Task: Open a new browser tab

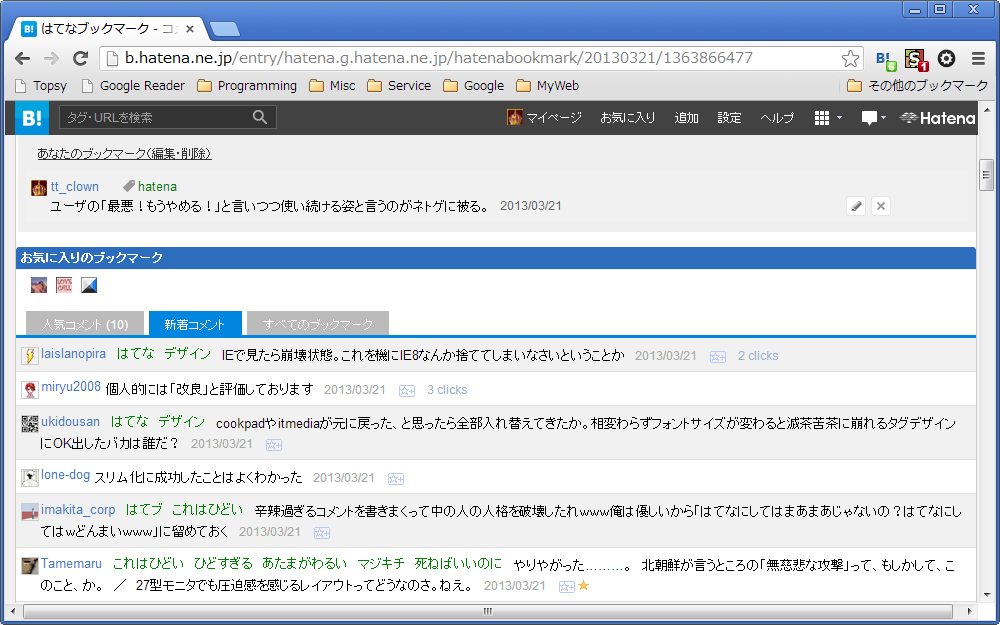Action: [225, 29]
